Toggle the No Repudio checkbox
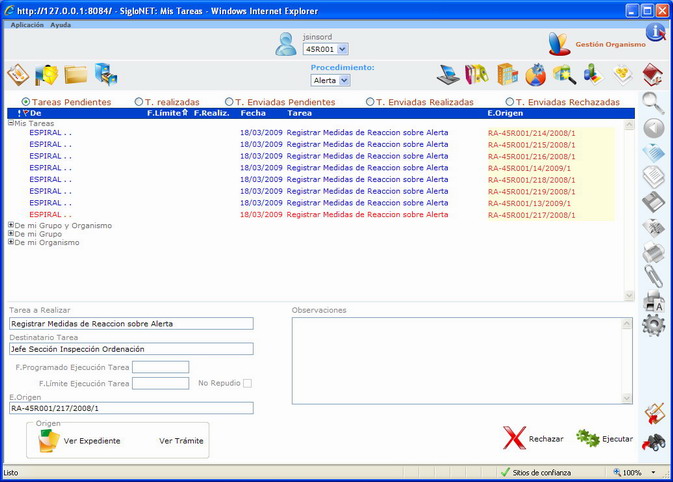 click(247, 383)
